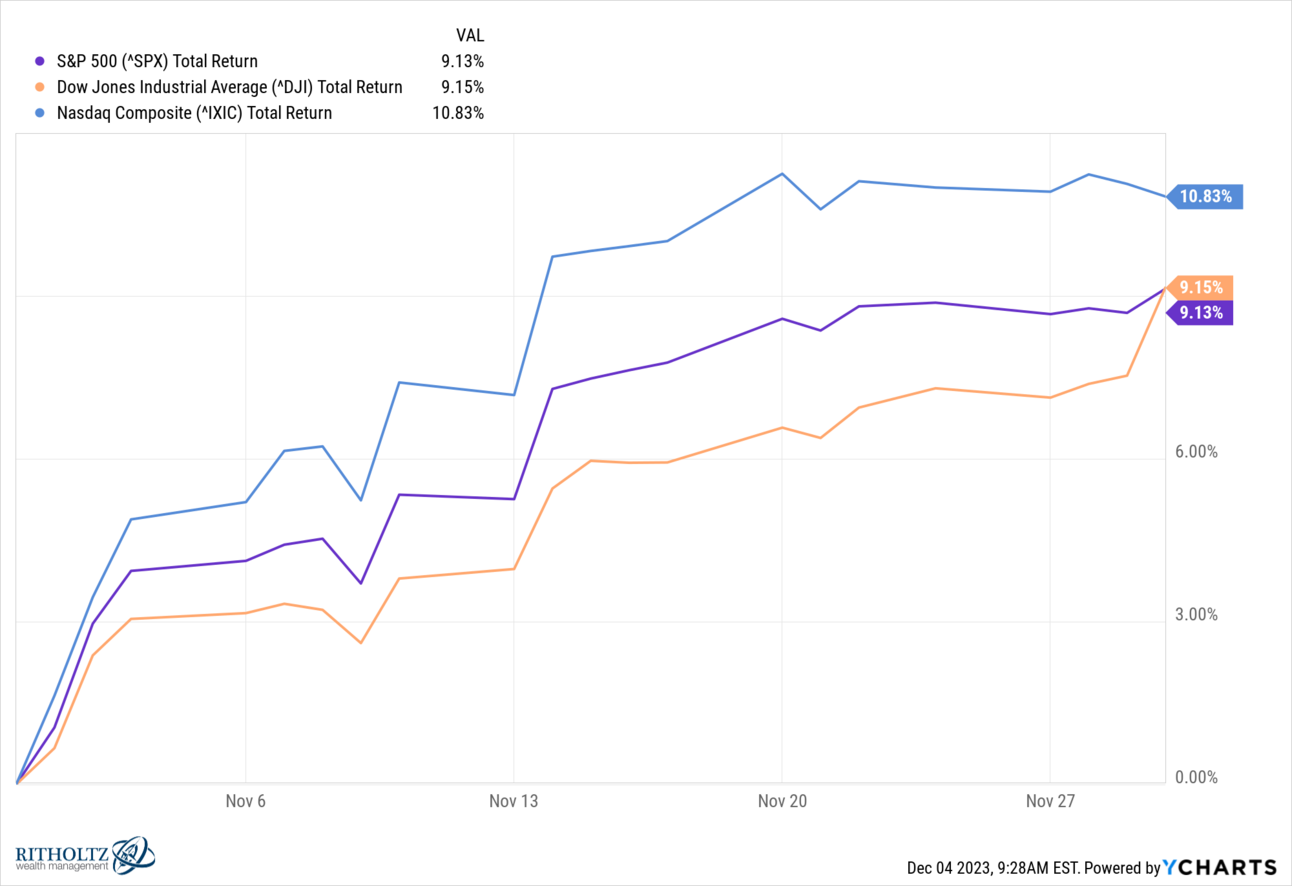Viewport: 1292px width, 886px height.
Task: Click the 3.00% y-axis label
Action: tap(1196, 615)
